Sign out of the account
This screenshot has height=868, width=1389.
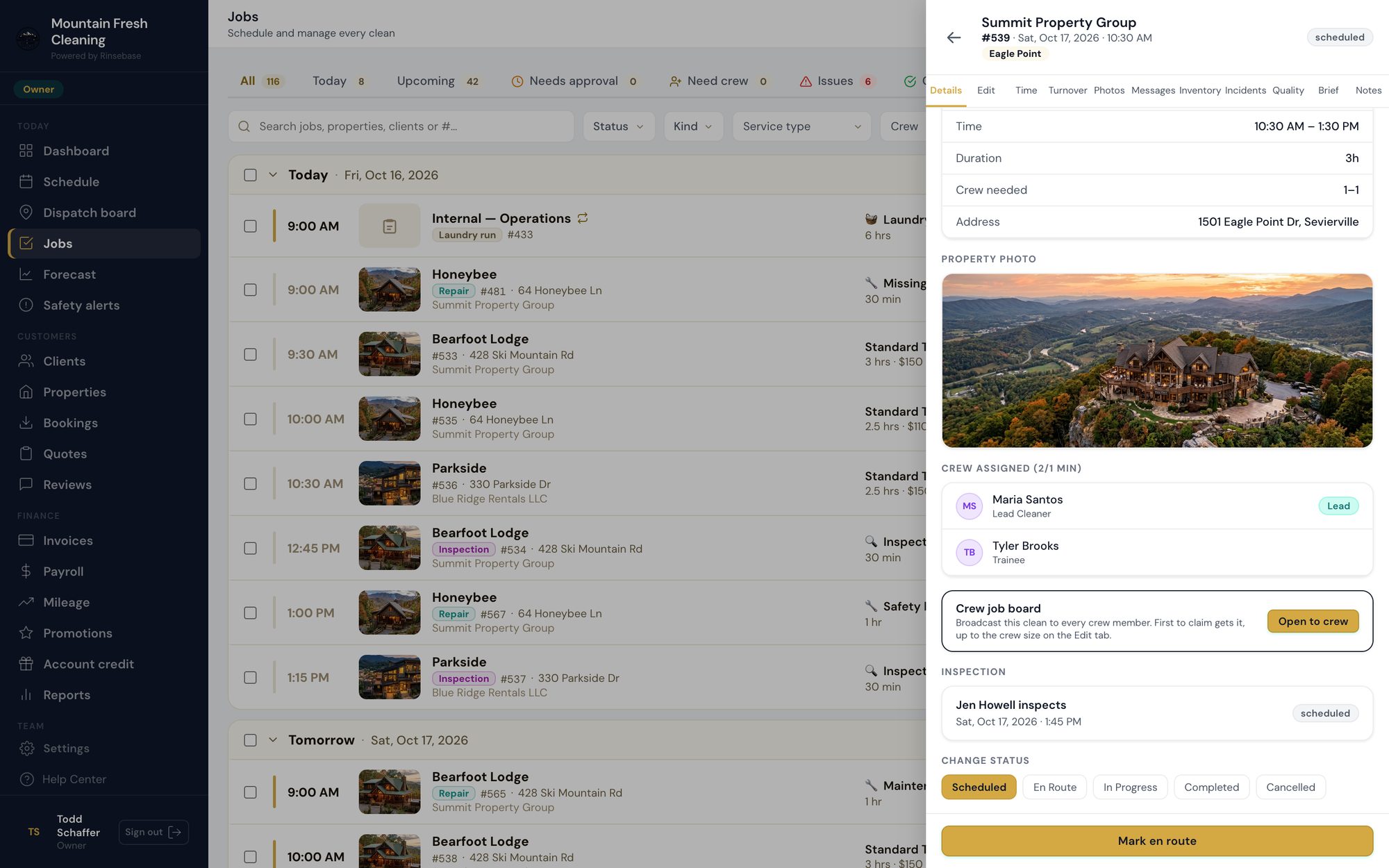pyautogui.click(x=153, y=832)
